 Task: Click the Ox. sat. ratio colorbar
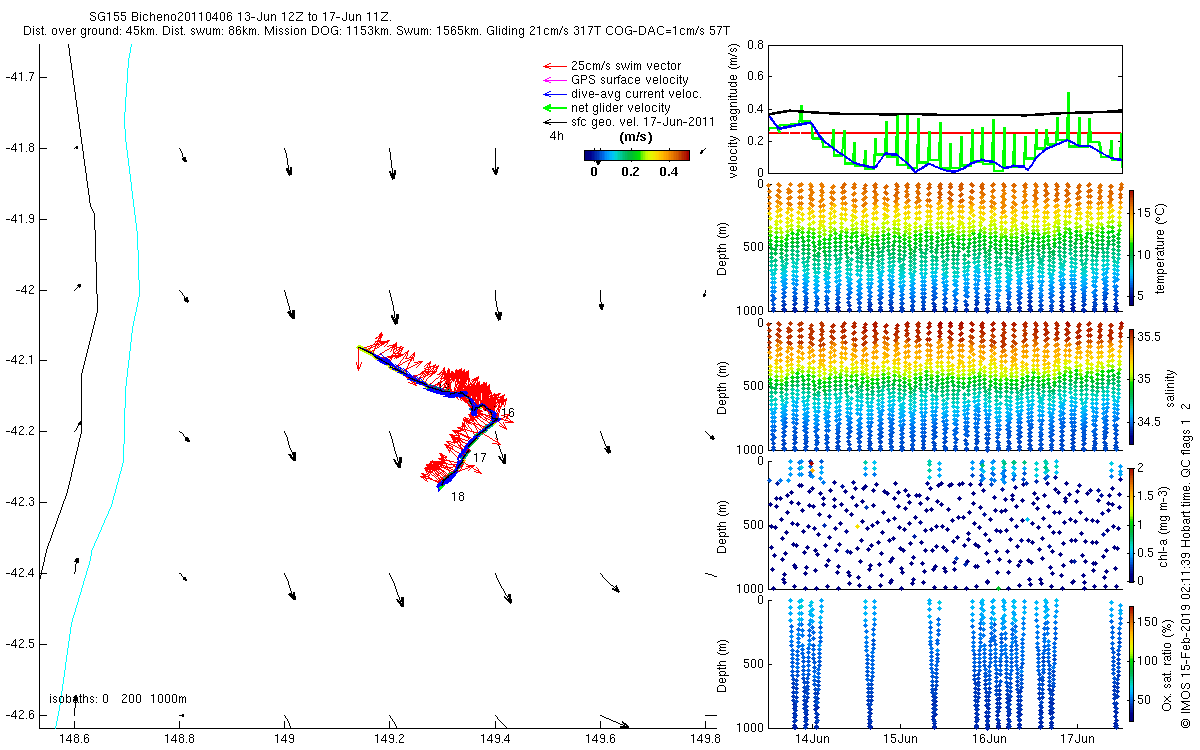click(1131, 663)
